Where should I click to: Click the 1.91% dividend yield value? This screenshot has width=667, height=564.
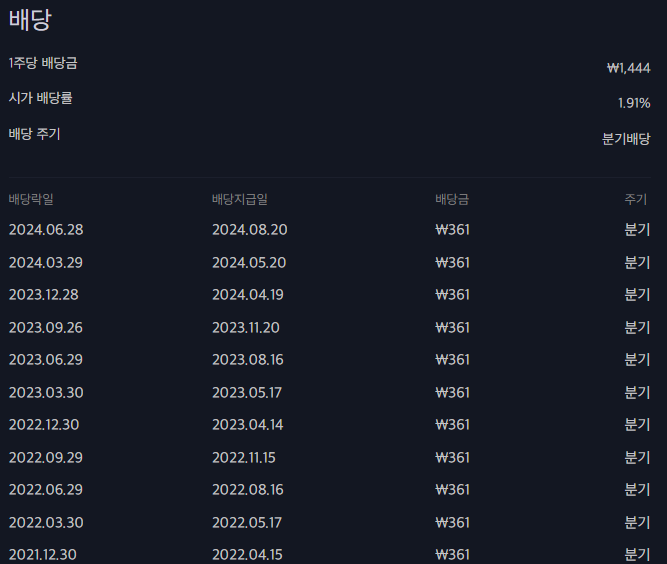tap(634, 103)
